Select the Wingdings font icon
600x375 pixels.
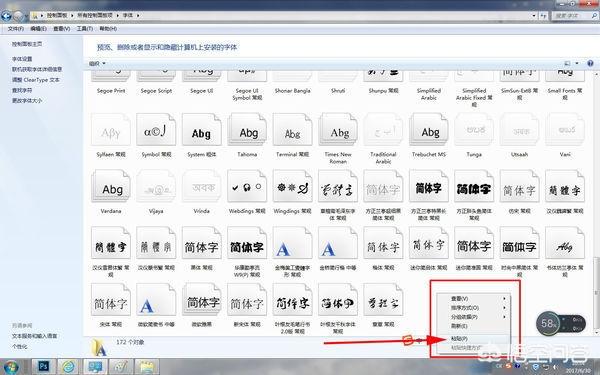(x=292, y=187)
